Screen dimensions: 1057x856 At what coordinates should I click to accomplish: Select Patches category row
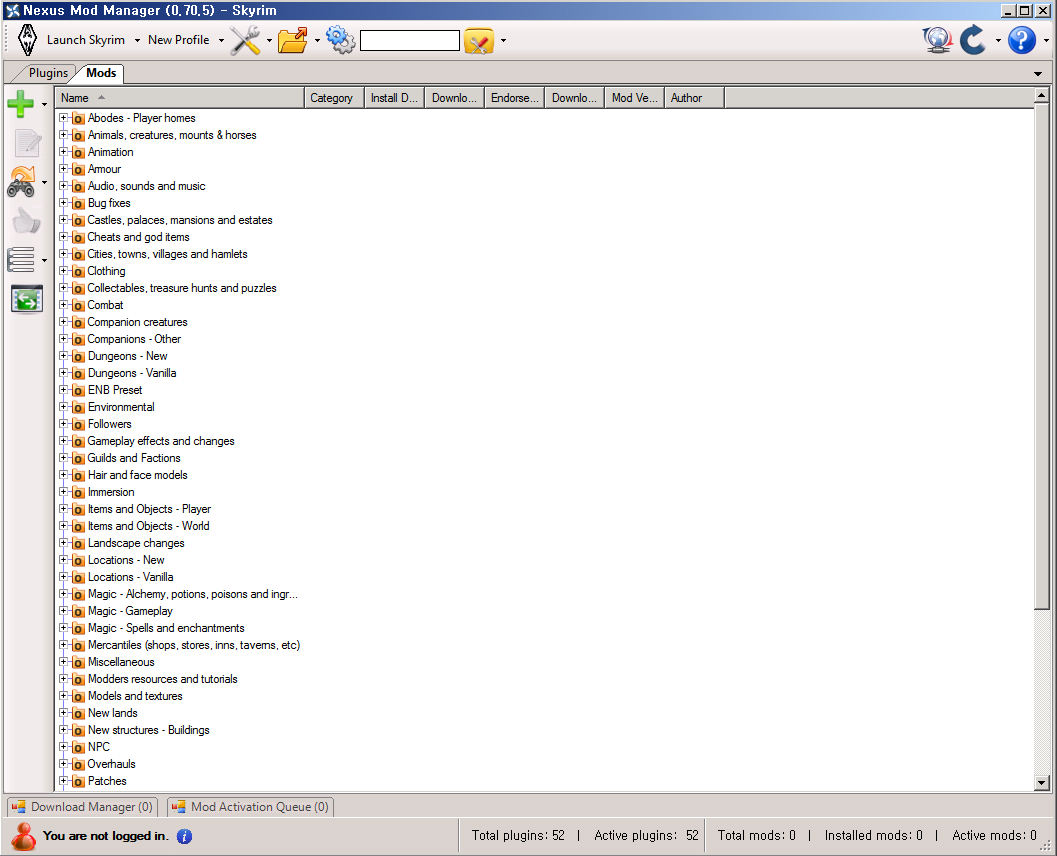(x=107, y=781)
